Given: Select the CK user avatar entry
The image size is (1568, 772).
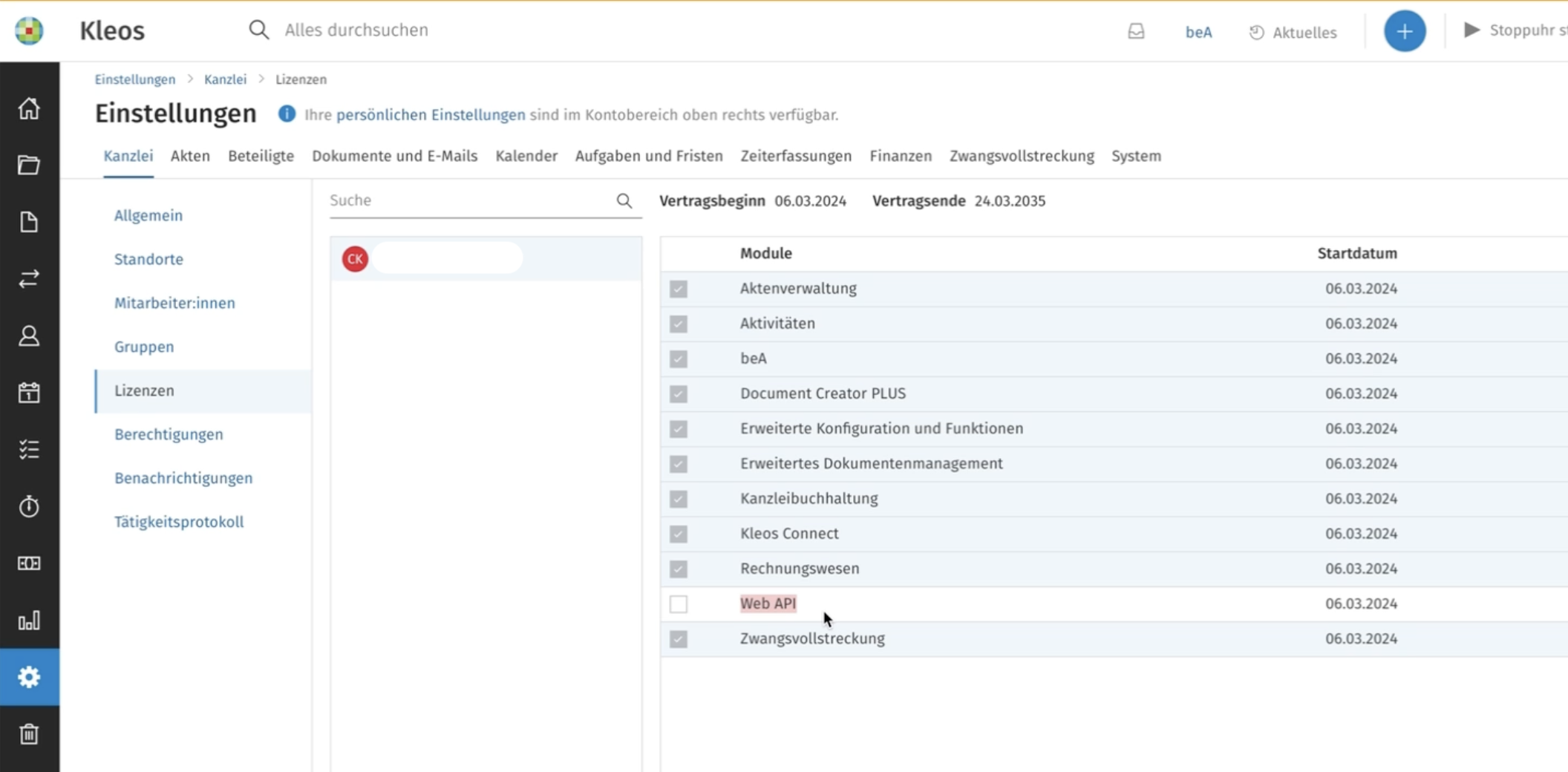Looking at the screenshot, I should 486,259.
